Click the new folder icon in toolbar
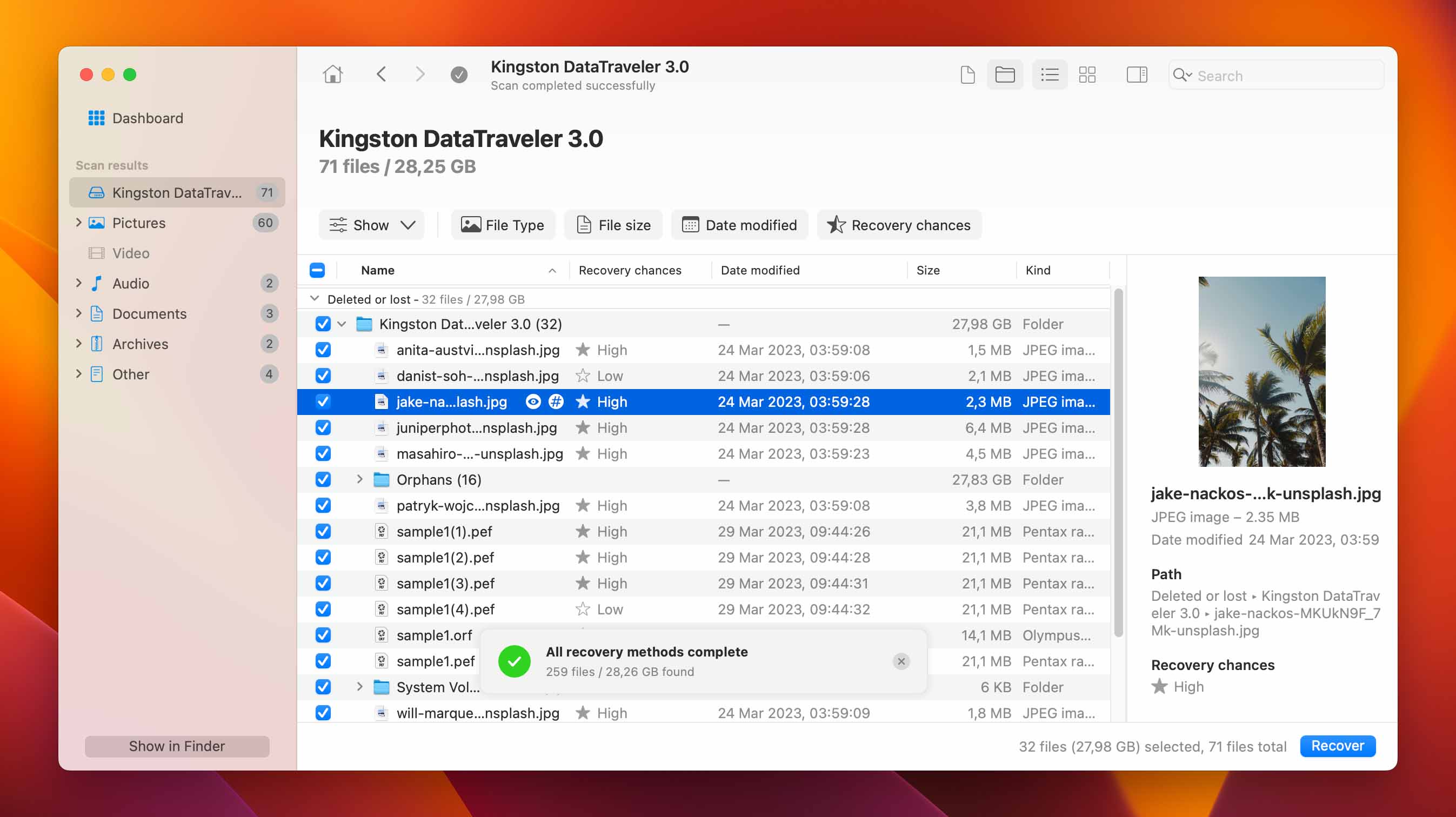Image resolution: width=1456 pixels, height=817 pixels. pyautogui.click(x=1004, y=75)
